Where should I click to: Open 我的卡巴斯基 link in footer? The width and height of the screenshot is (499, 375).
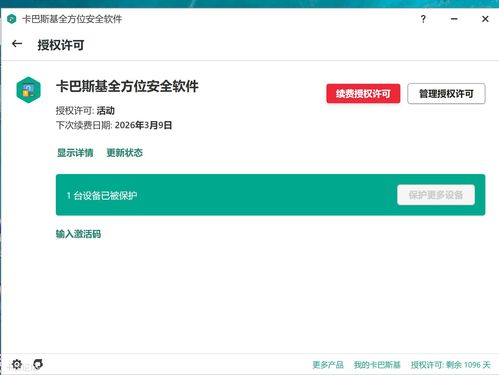[x=377, y=365]
